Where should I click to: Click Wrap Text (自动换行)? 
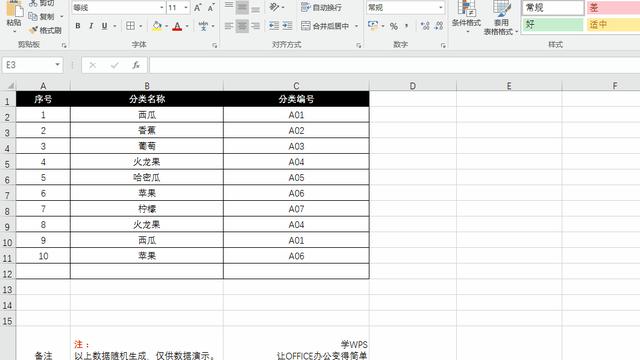pos(321,7)
